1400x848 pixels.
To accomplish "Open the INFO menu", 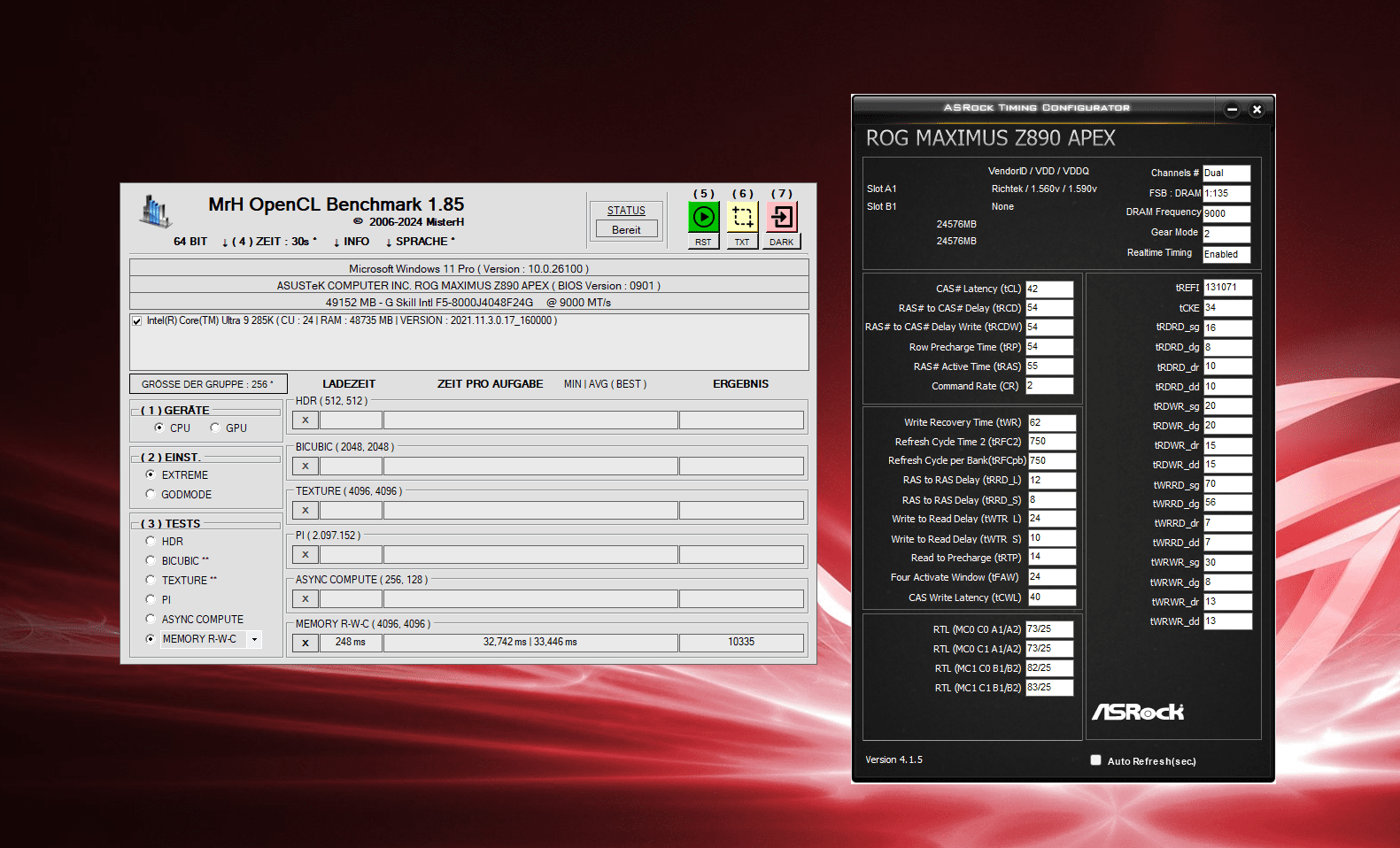I will pyautogui.click(x=352, y=242).
